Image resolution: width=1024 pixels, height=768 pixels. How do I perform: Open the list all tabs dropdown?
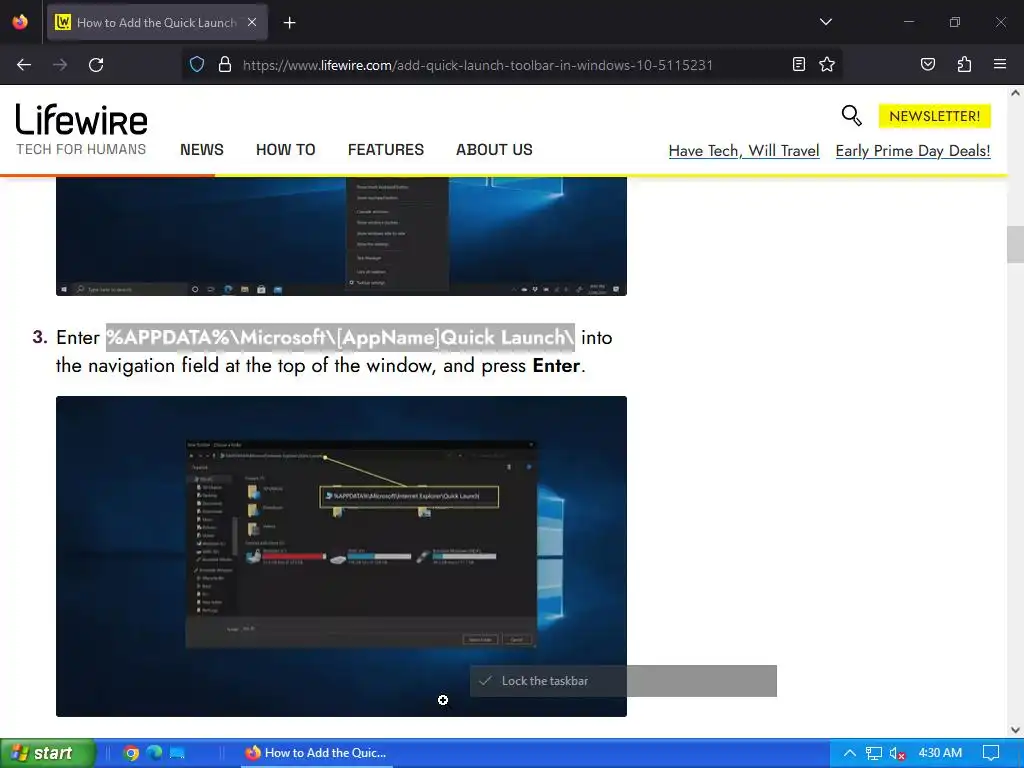pyautogui.click(x=825, y=22)
